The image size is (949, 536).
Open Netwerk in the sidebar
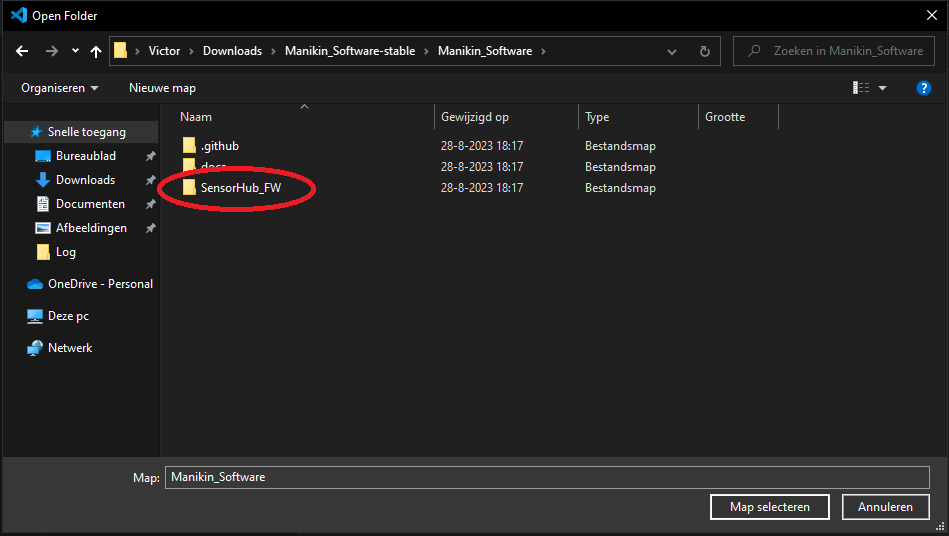70,348
